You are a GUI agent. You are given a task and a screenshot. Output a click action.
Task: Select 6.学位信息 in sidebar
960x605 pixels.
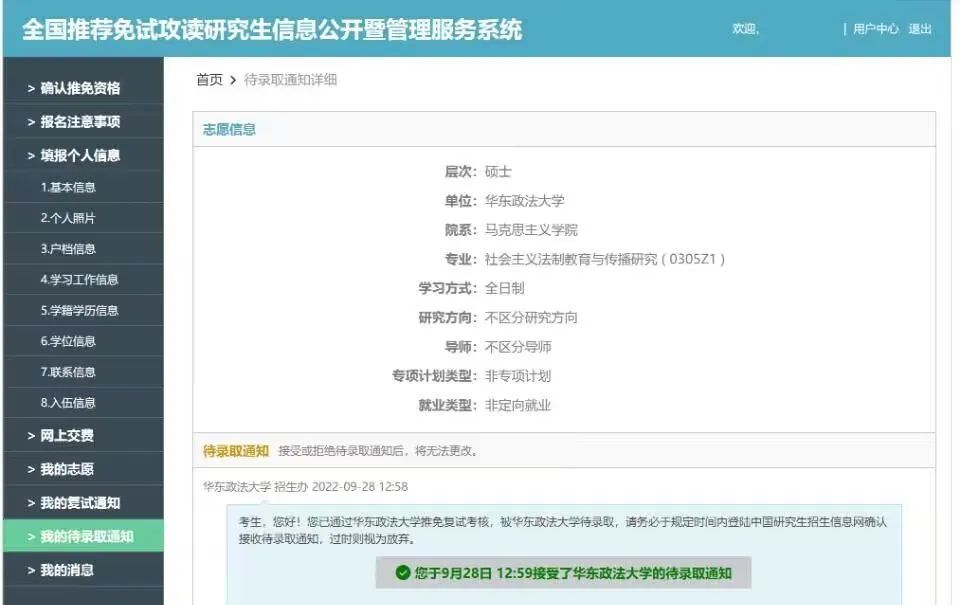coord(68,341)
